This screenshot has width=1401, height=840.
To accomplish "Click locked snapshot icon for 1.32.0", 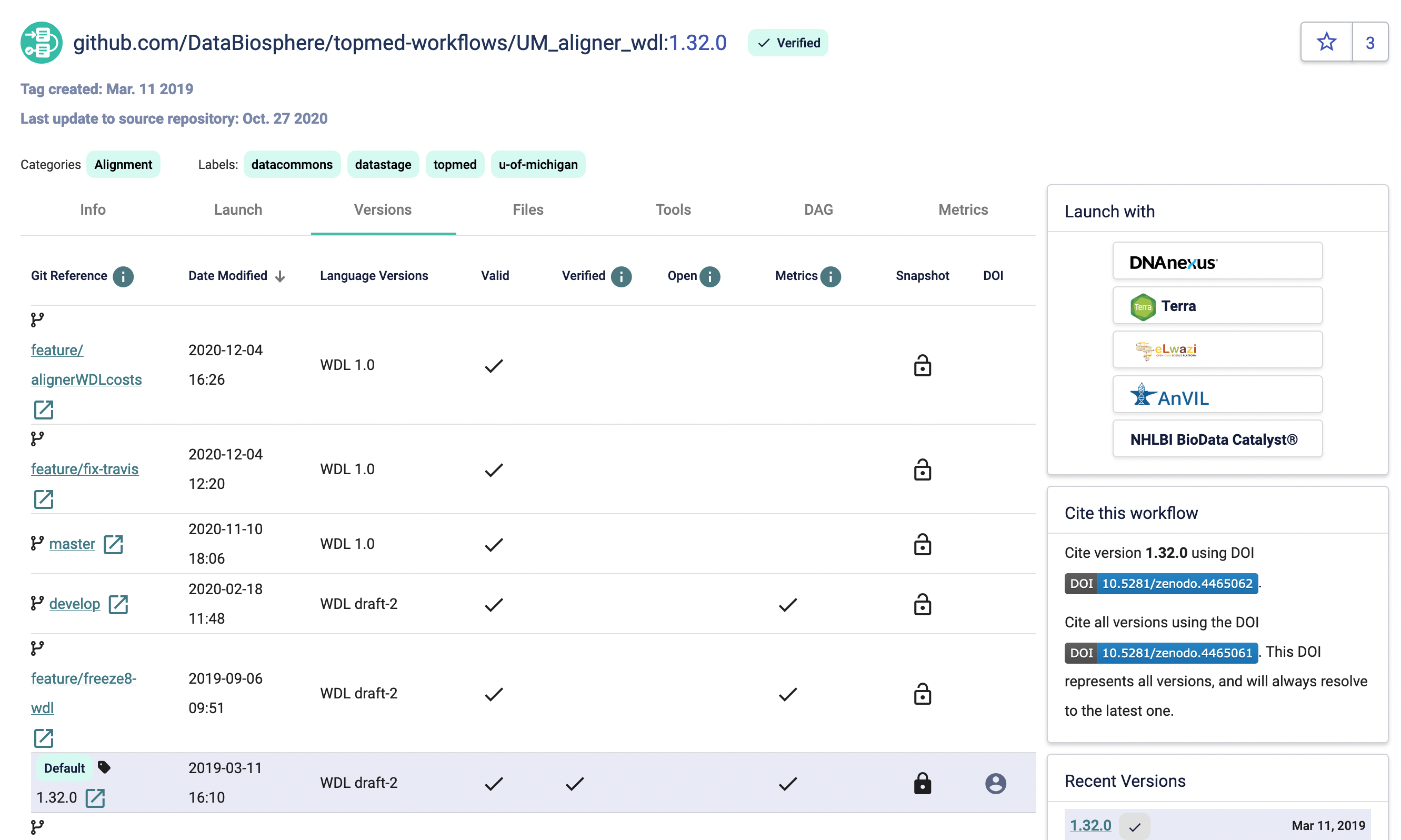I will (922, 783).
